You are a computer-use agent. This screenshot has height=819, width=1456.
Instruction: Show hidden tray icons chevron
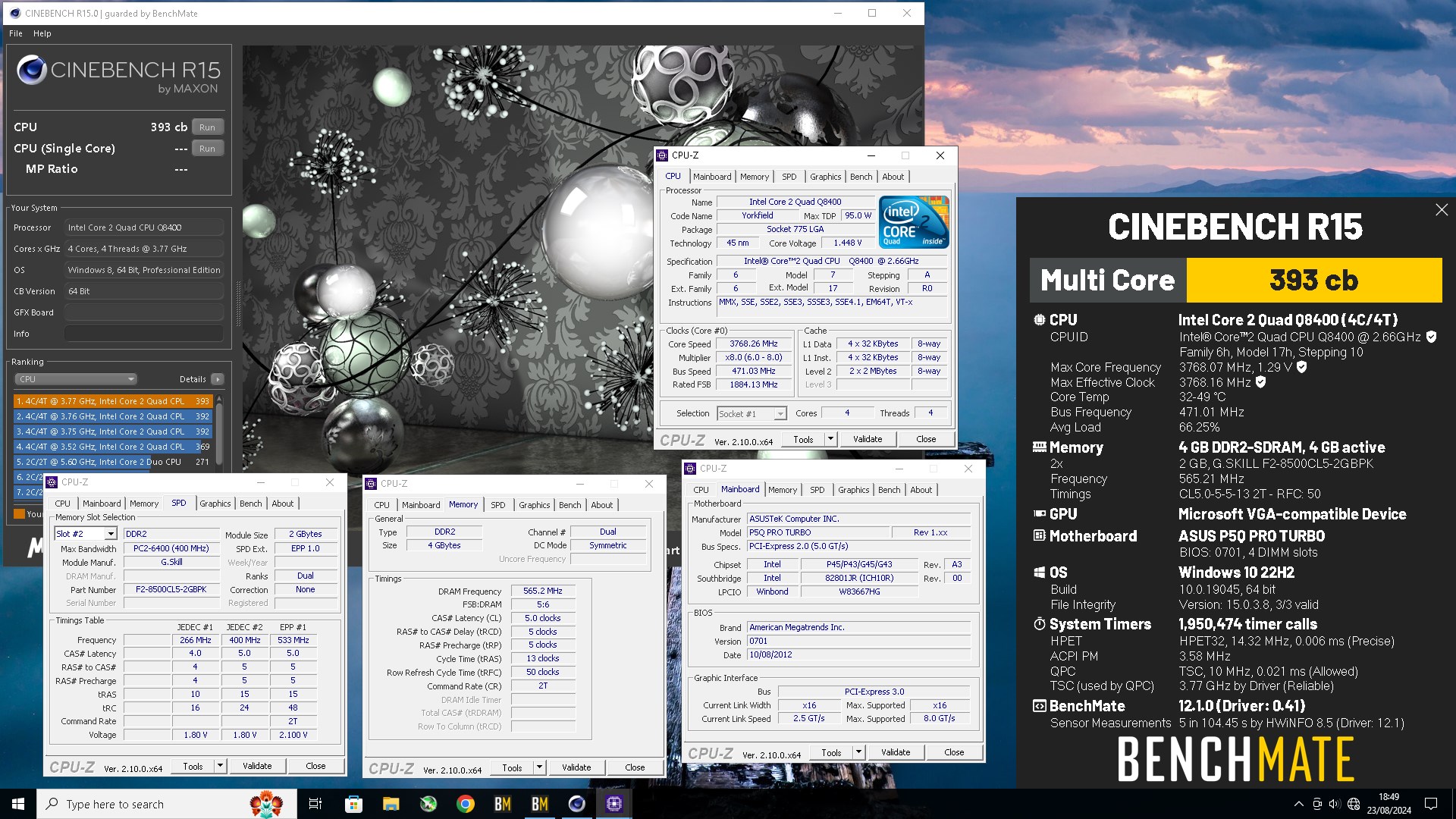point(1298,804)
